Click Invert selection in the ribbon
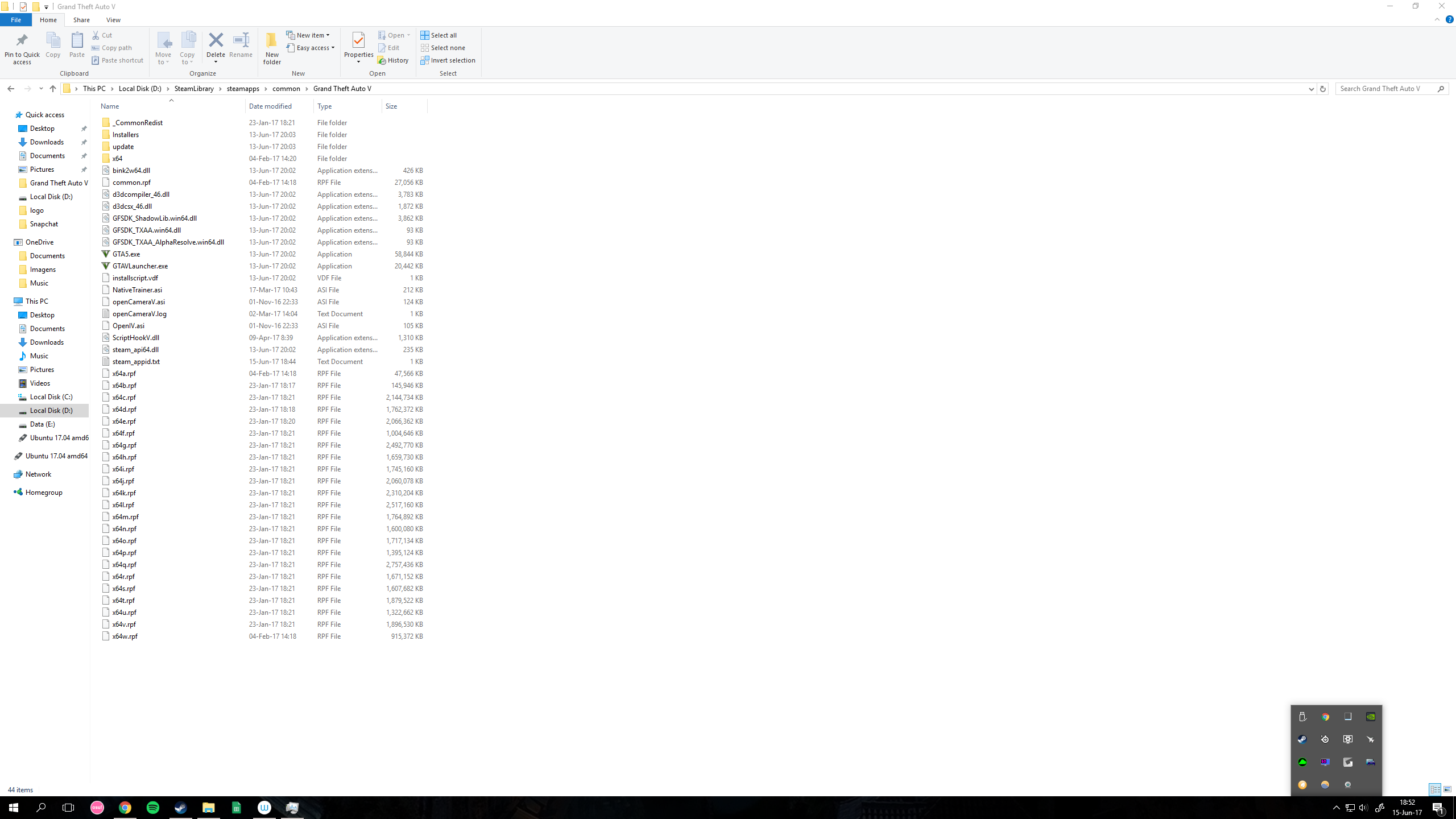 pyautogui.click(x=448, y=60)
